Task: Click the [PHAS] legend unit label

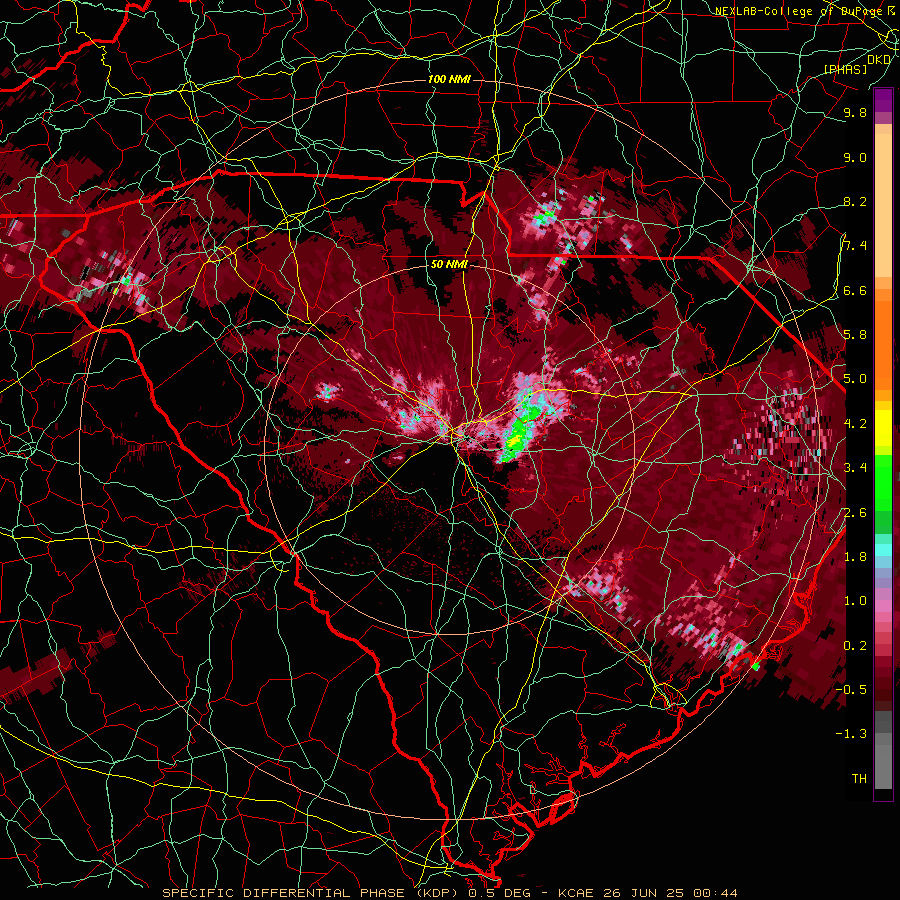Action: [x=845, y=69]
